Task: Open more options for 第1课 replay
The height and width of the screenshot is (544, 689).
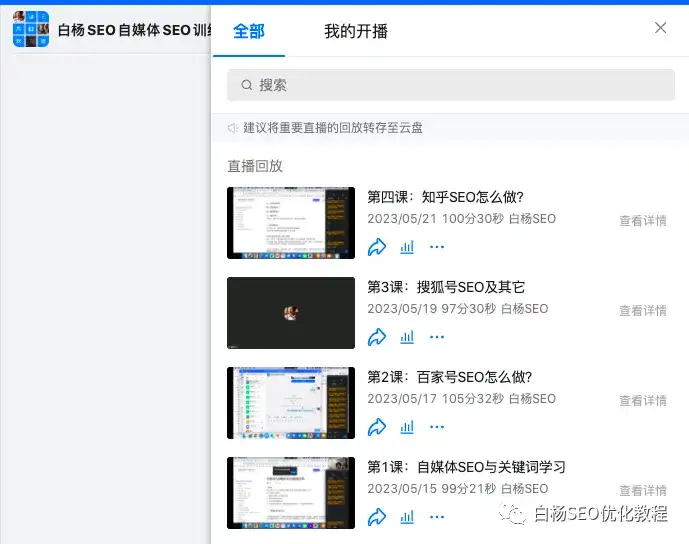Action: [x=437, y=517]
